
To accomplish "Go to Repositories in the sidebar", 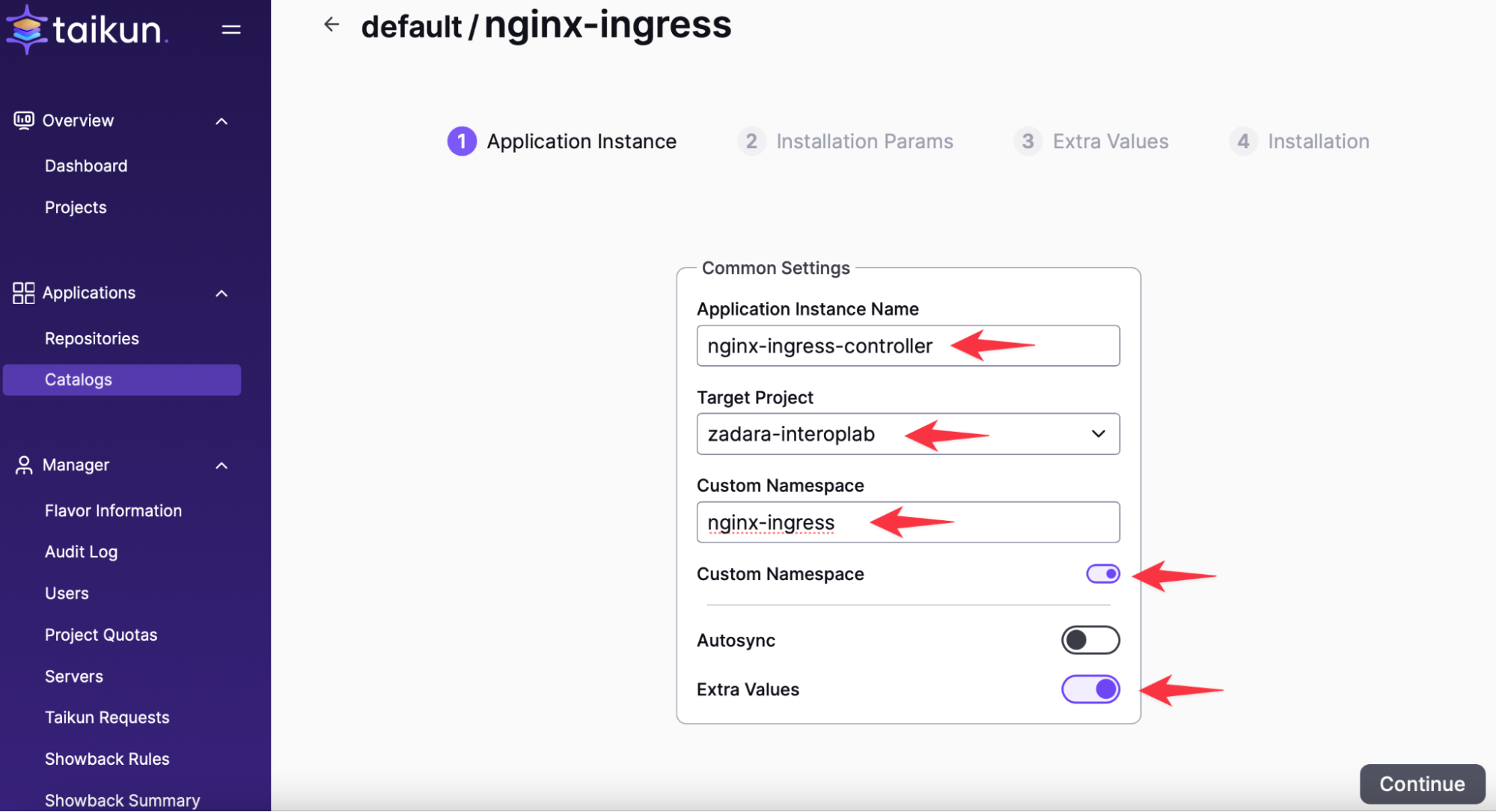I will 92,338.
